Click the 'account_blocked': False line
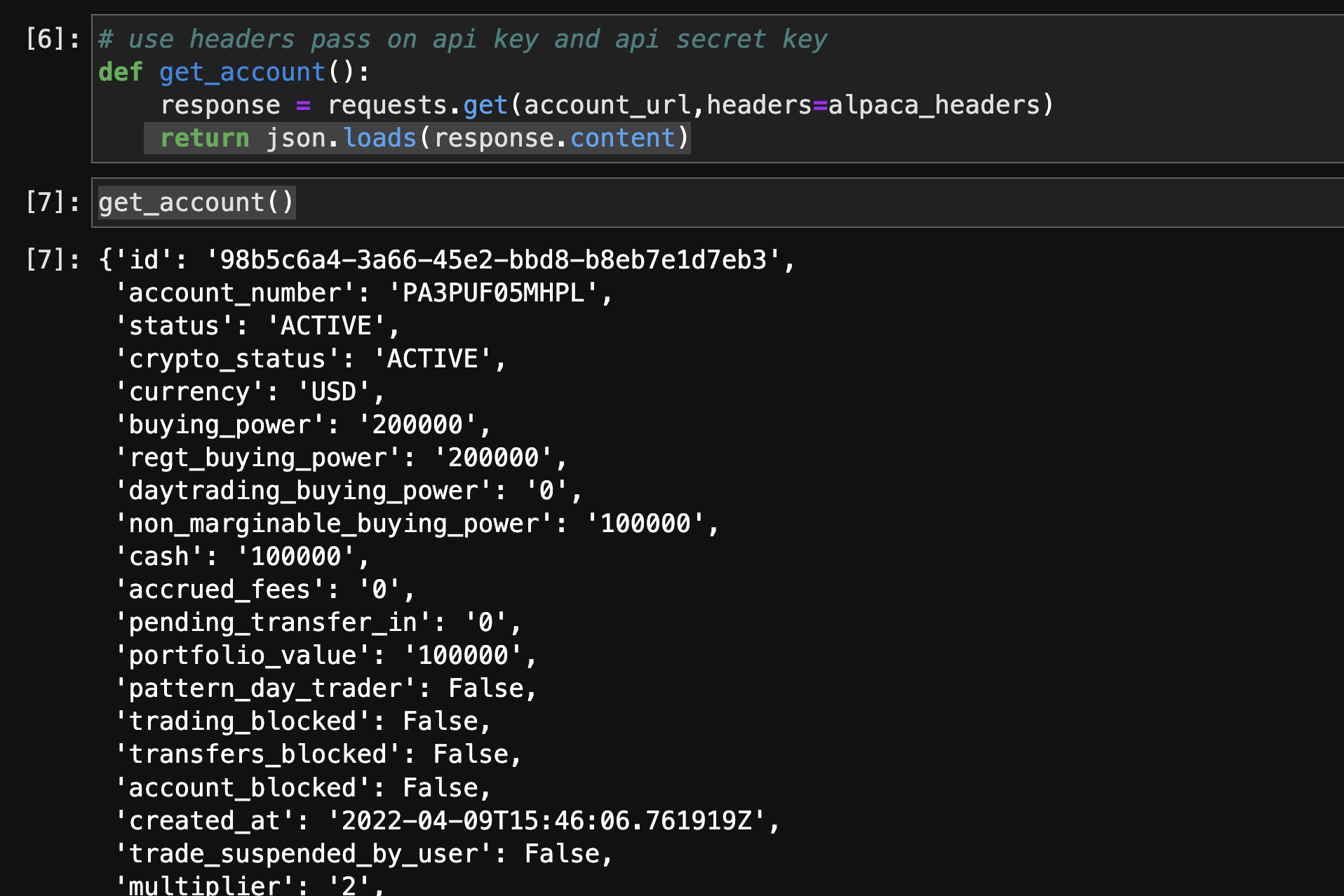1344x896 pixels. click(302, 788)
